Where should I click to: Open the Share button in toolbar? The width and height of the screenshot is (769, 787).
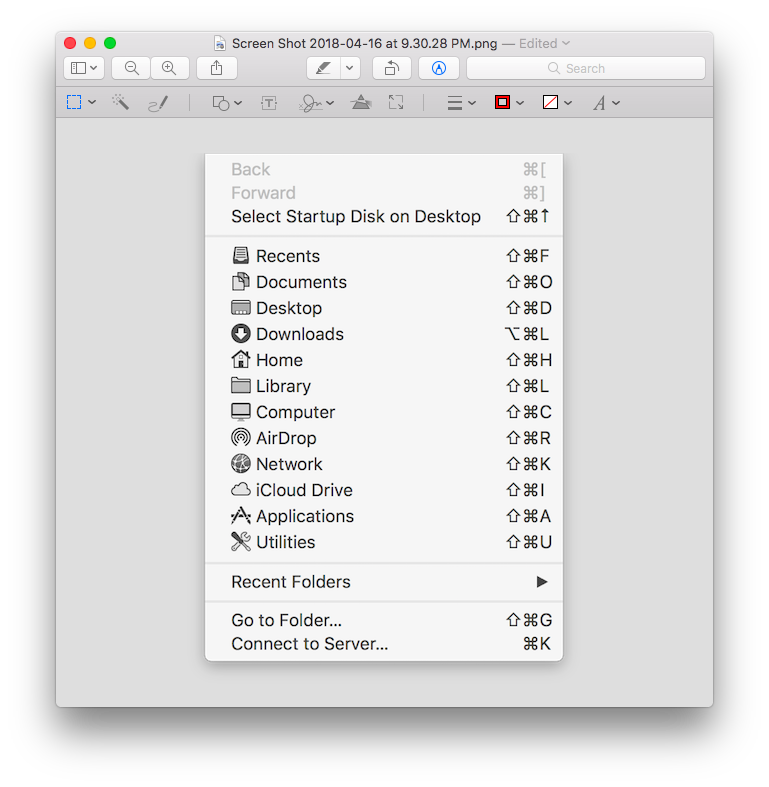216,68
